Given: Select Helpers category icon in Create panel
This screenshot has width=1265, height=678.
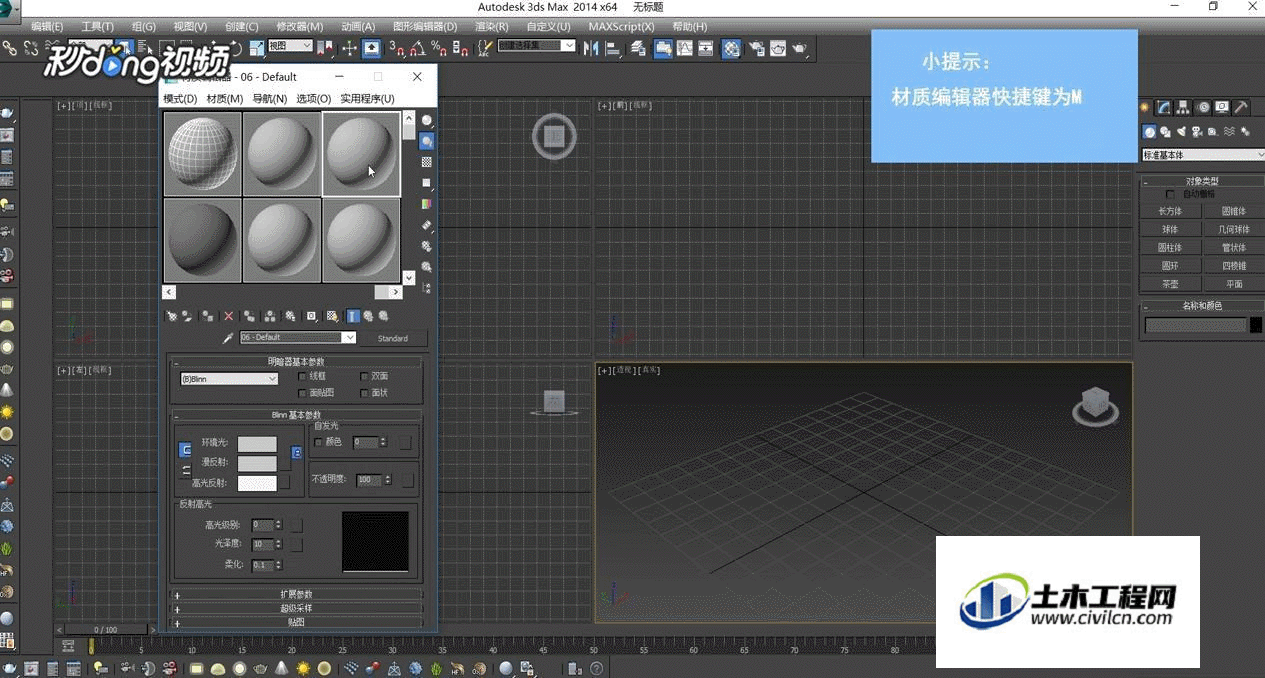Looking at the screenshot, I should [1213, 132].
